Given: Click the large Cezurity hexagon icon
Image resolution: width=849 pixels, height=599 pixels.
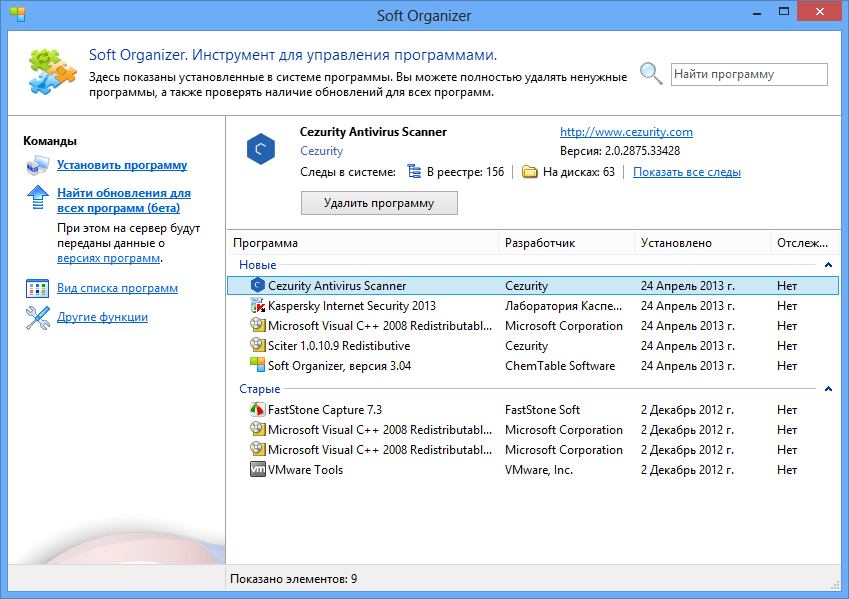Looking at the screenshot, I should coord(261,149).
